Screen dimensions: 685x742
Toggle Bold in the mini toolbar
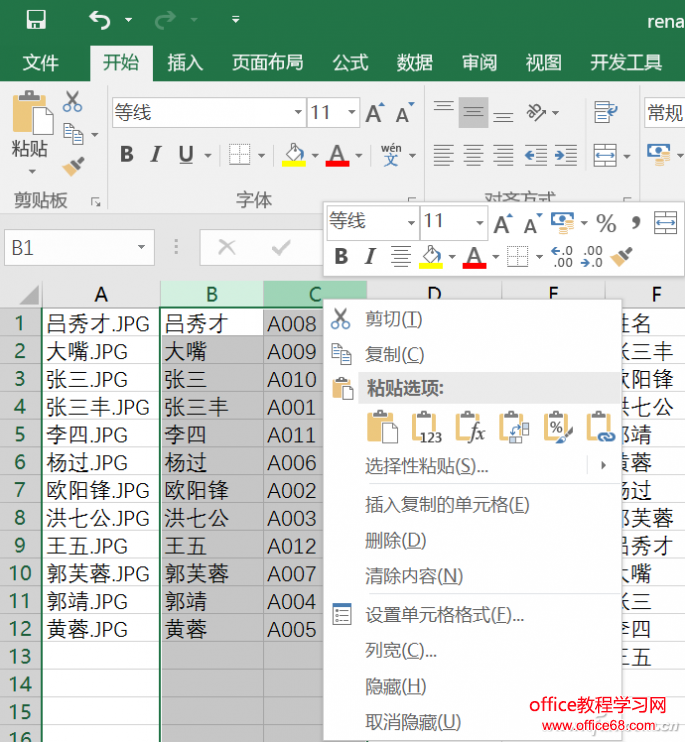pos(341,256)
